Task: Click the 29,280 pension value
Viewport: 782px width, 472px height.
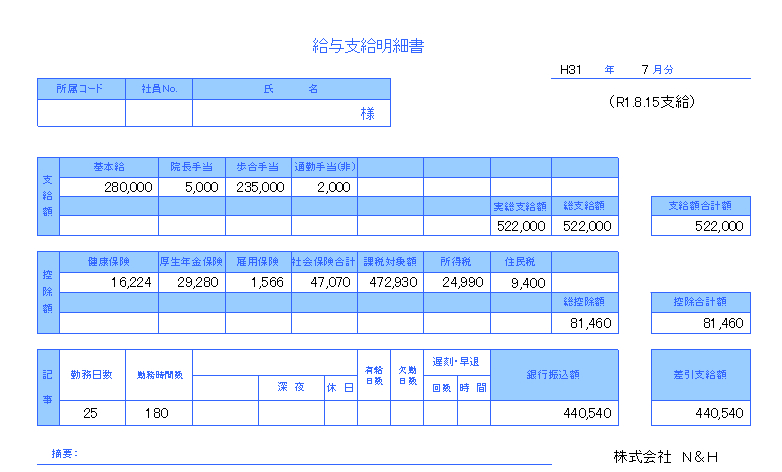Action: 197,282
